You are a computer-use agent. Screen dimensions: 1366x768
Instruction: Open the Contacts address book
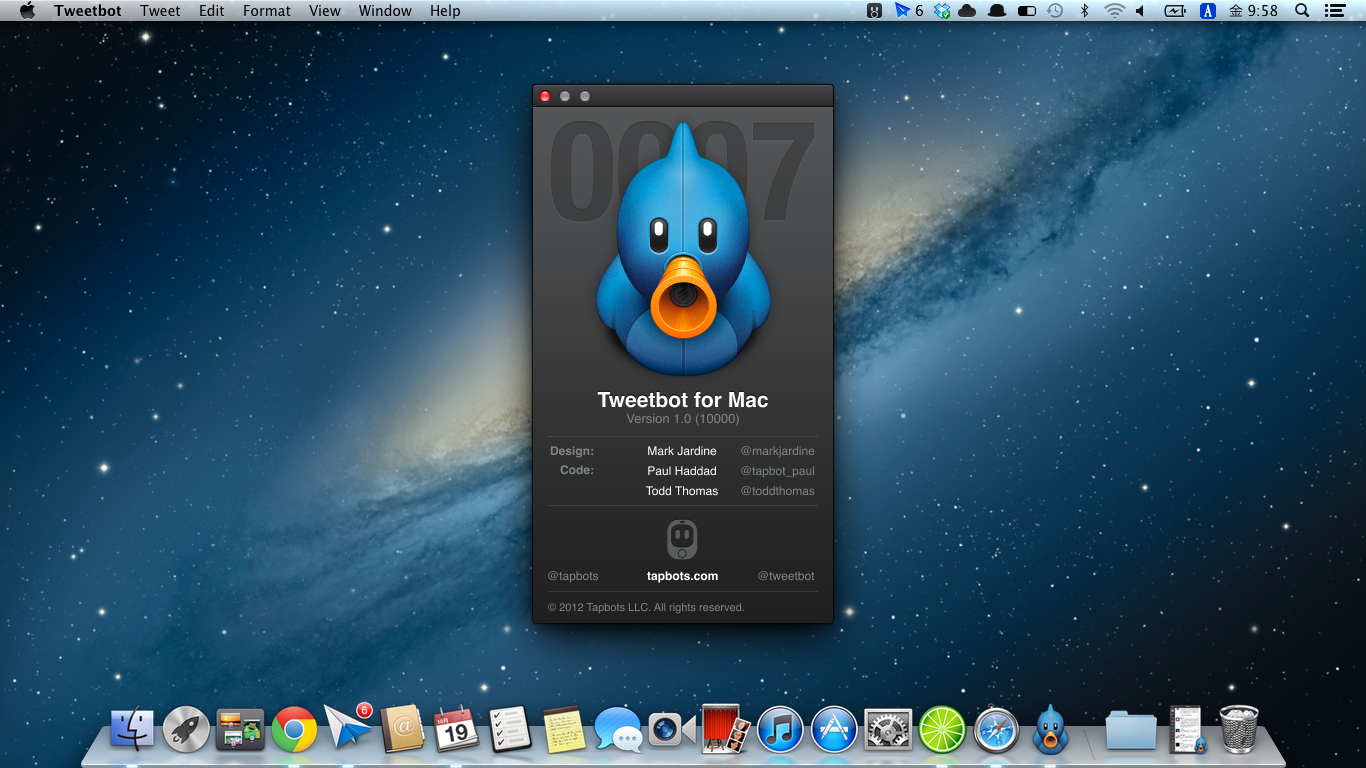pos(402,729)
